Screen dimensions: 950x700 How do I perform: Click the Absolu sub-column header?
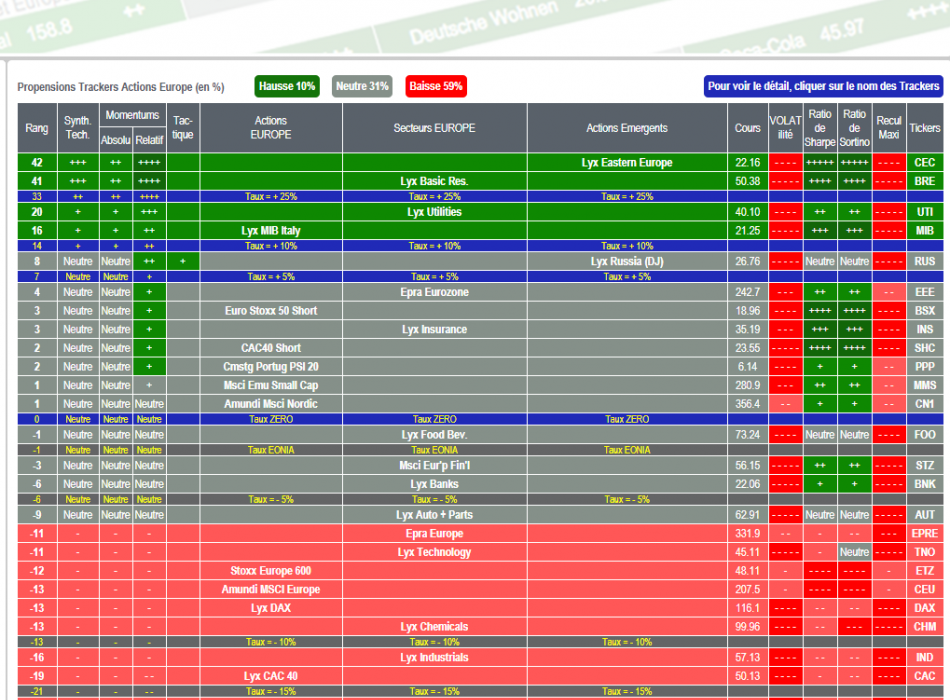click(x=115, y=140)
